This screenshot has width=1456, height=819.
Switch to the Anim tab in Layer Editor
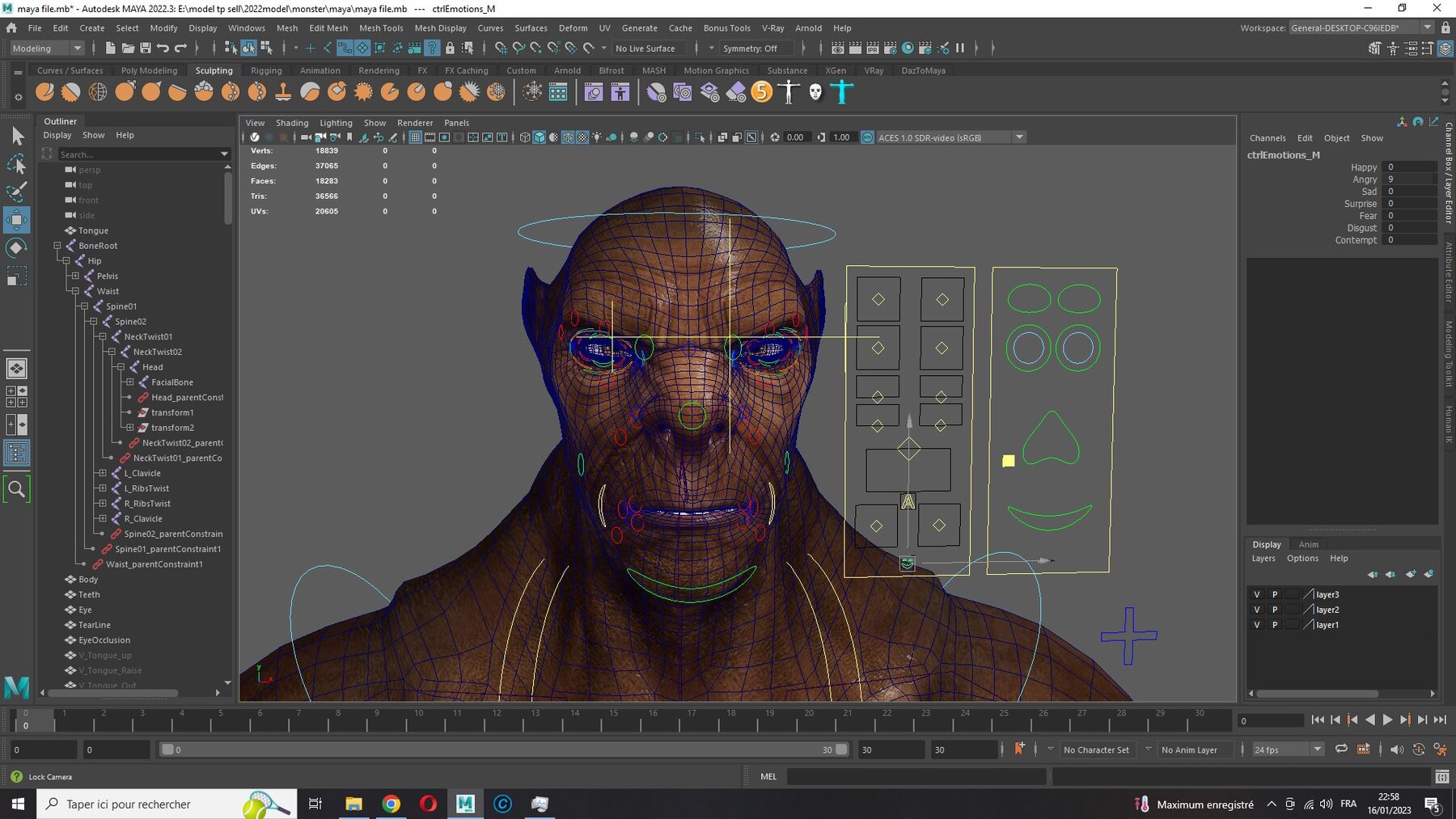[x=1309, y=545]
